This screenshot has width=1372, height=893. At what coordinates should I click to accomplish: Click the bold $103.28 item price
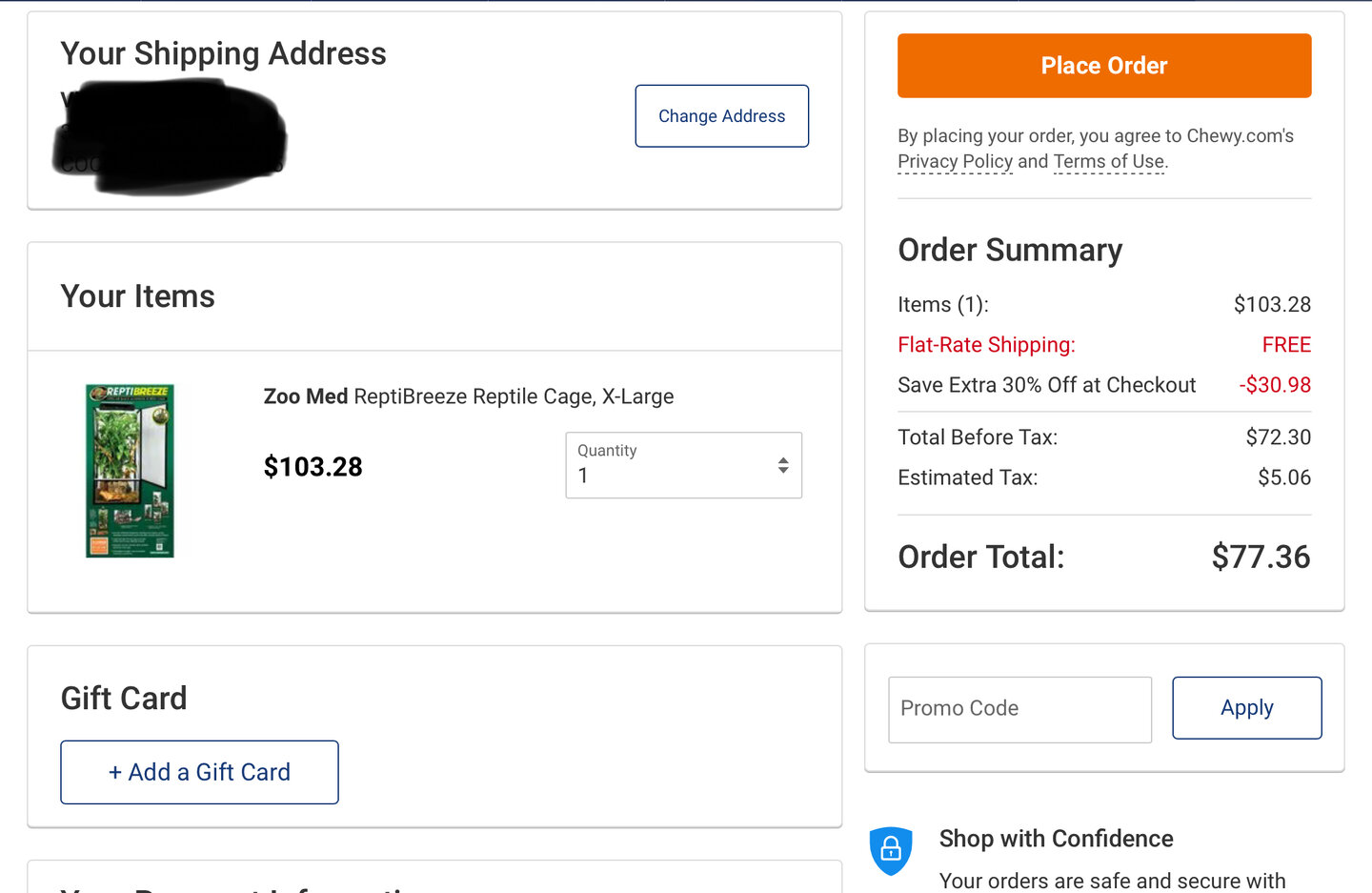coord(313,467)
